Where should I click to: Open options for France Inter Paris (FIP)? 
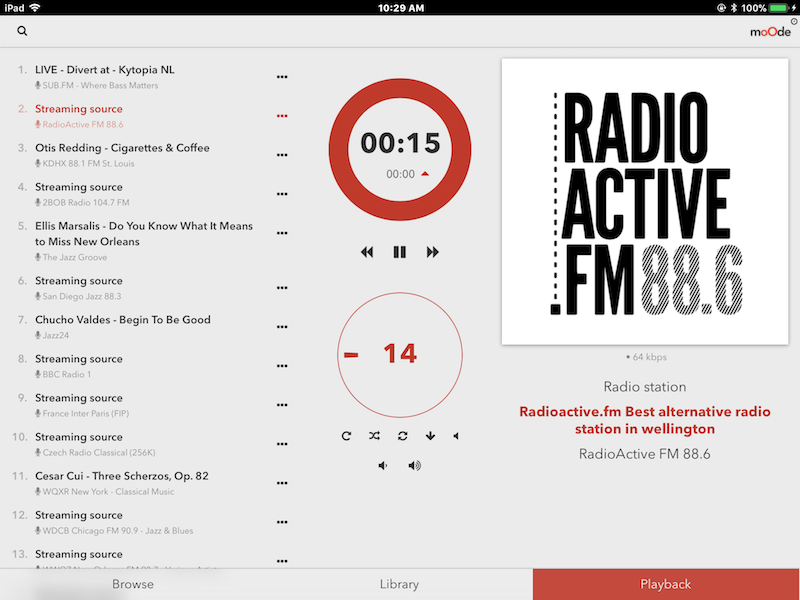point(282,405)
